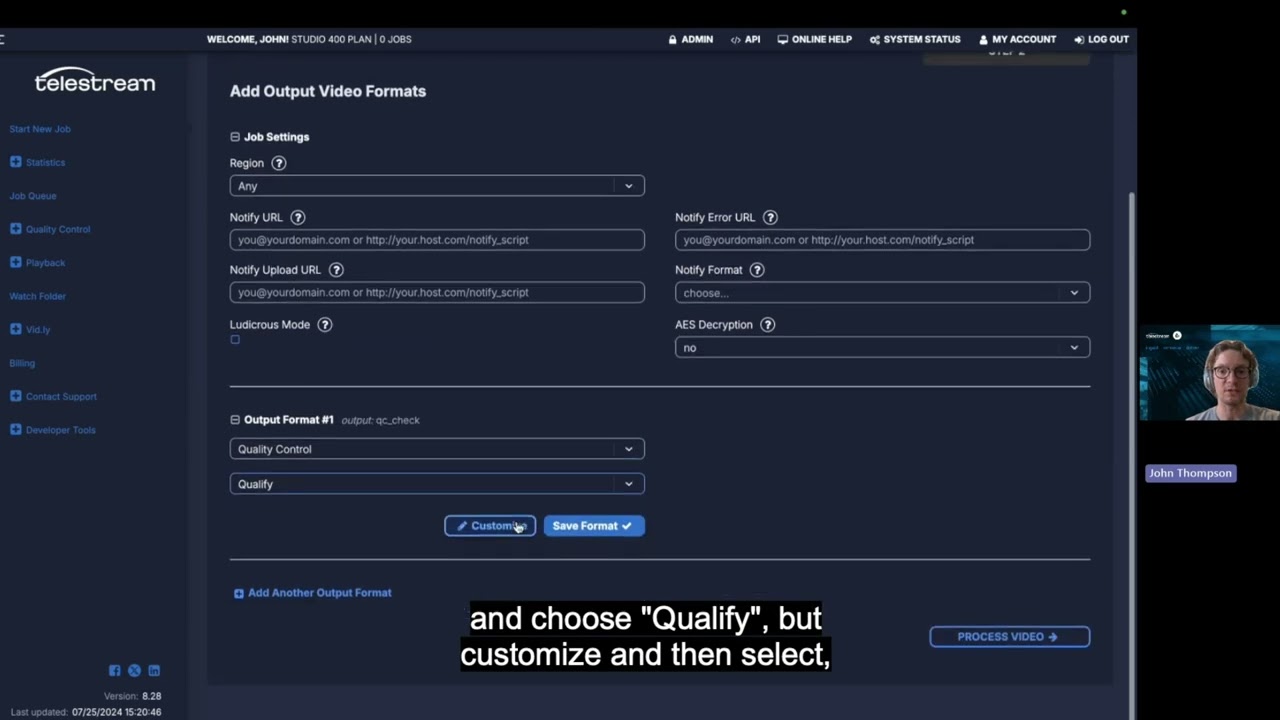Log out of the account
Screen dimensions: 1280x720
1102,39
